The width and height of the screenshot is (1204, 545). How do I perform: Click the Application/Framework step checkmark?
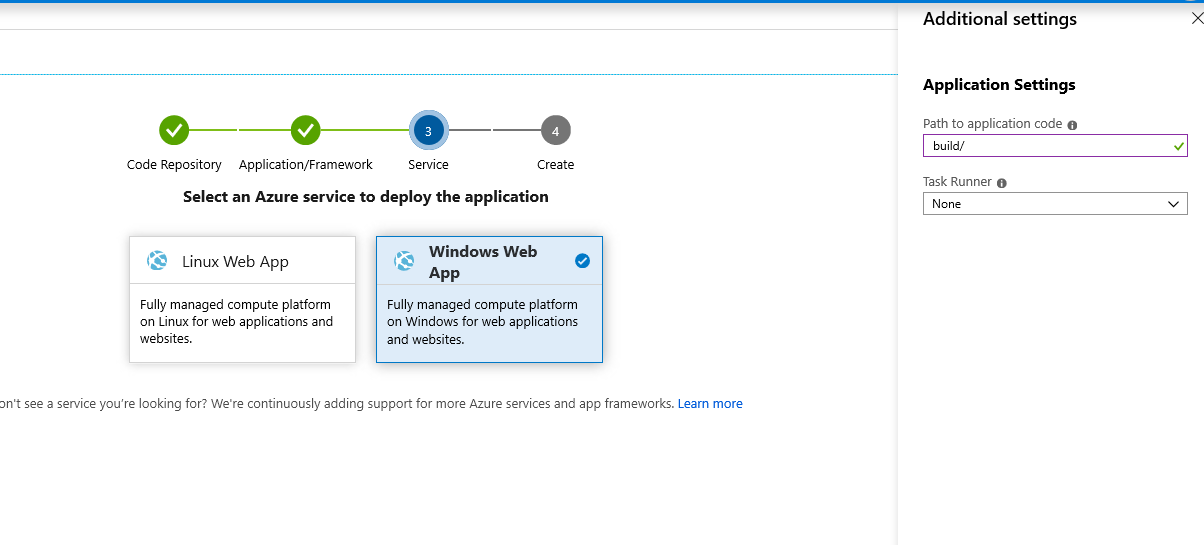(x=305, y=130)
